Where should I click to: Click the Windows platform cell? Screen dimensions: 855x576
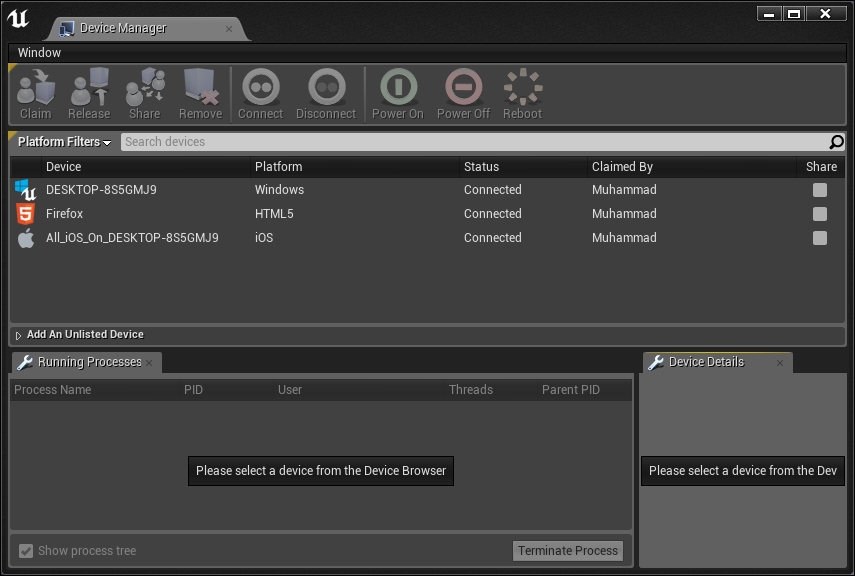point(279,190)
